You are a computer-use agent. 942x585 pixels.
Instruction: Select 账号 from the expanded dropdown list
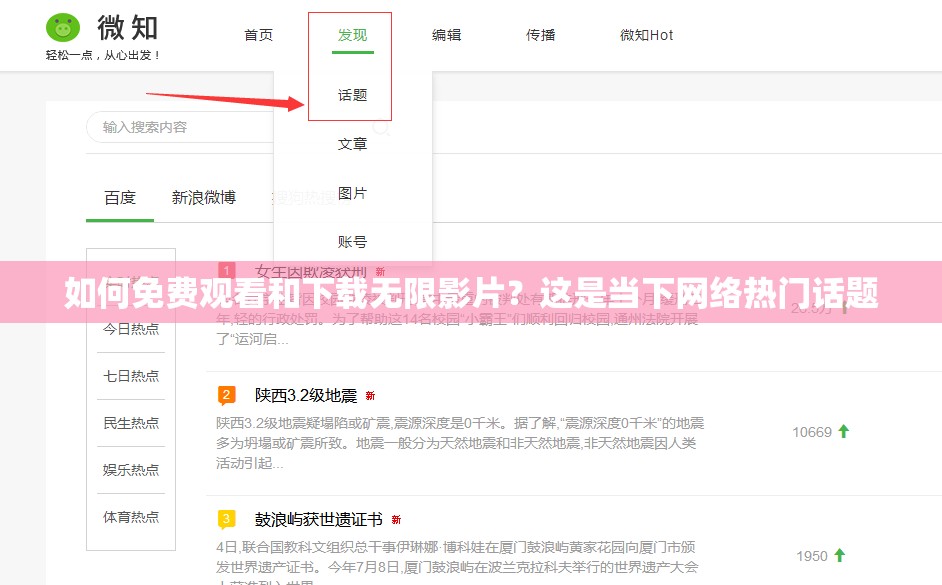pos(350,240)
